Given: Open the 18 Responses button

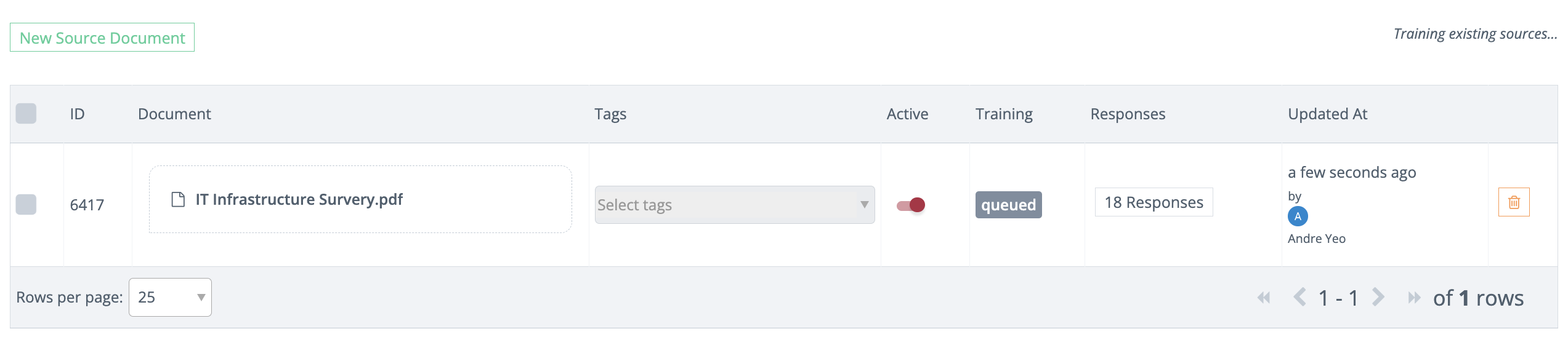Looking at the screenshot, I should [x=1154, y=202].
